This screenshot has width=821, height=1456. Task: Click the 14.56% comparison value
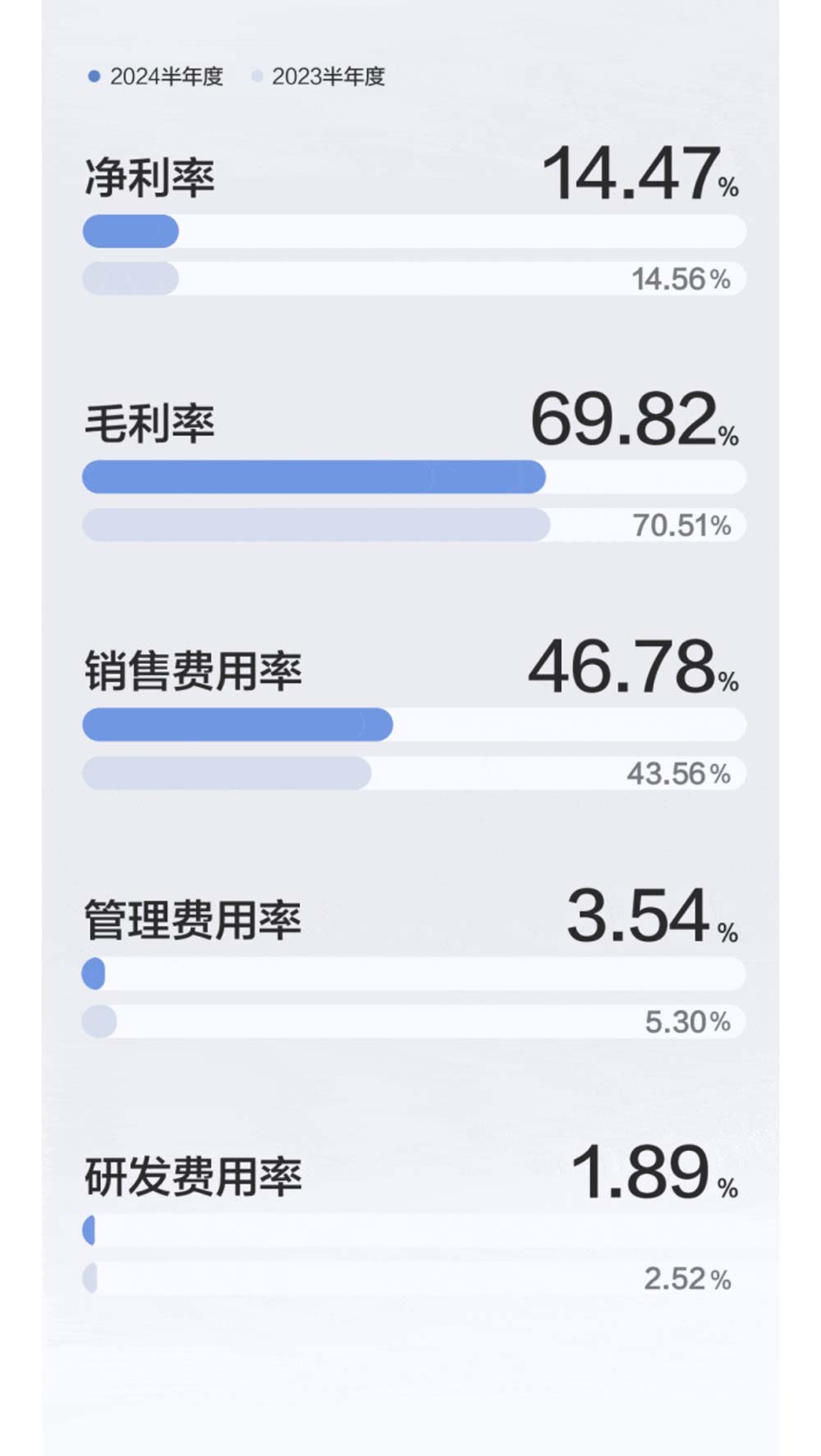click(x=681, y=279)
